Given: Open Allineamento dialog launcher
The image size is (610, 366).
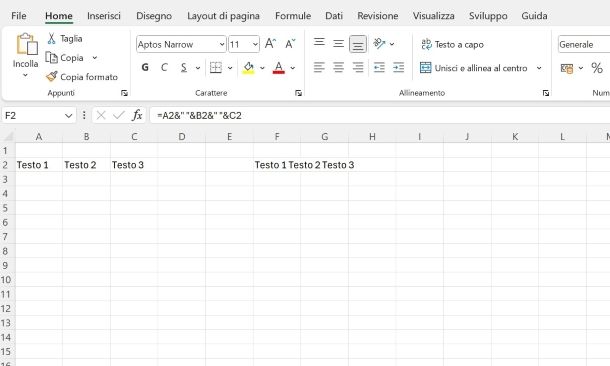Looking at the screenshot, I should [546, 93].
